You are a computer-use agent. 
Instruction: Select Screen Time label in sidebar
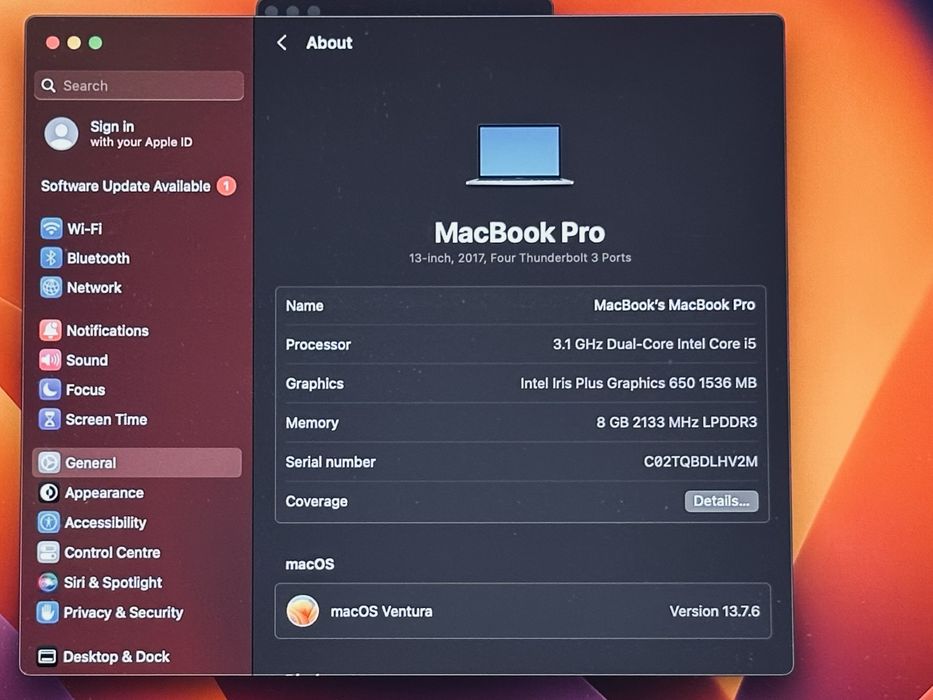(x=107, y=420)
